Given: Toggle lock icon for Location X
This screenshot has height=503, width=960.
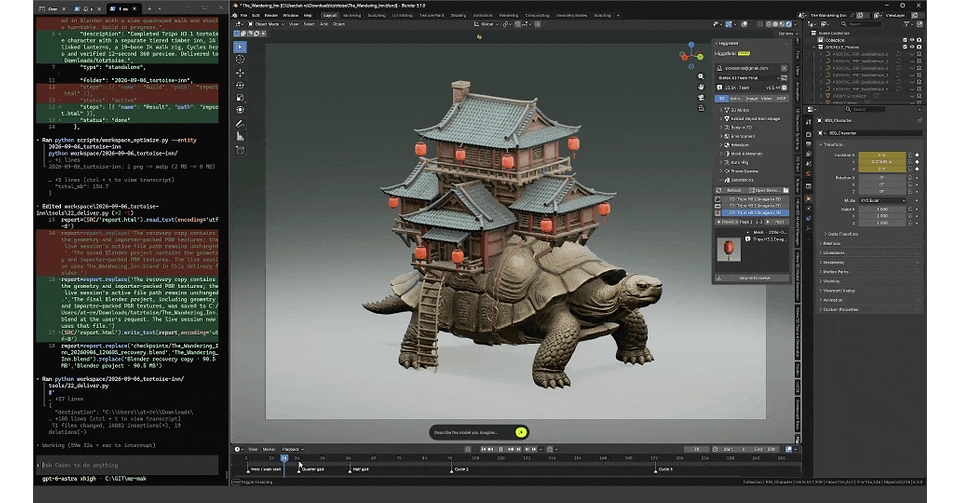Looking at the screenshot, I should pos(910,155).
